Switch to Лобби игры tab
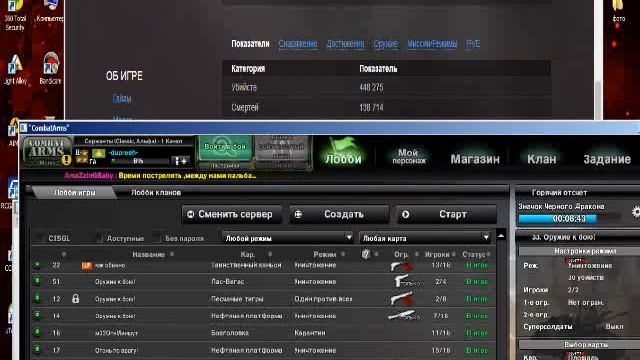The height and width of the screenshot is (360, 640). click(75, 192)
